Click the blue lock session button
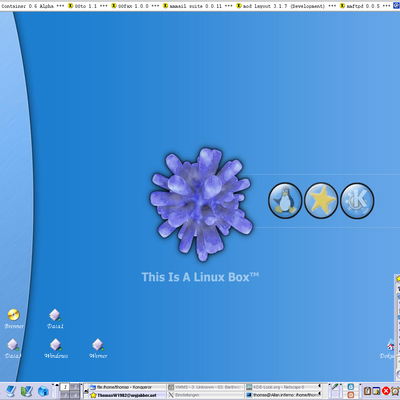This screenshot has width=400, height=400. pyautogui.click(x=351, y=387)
